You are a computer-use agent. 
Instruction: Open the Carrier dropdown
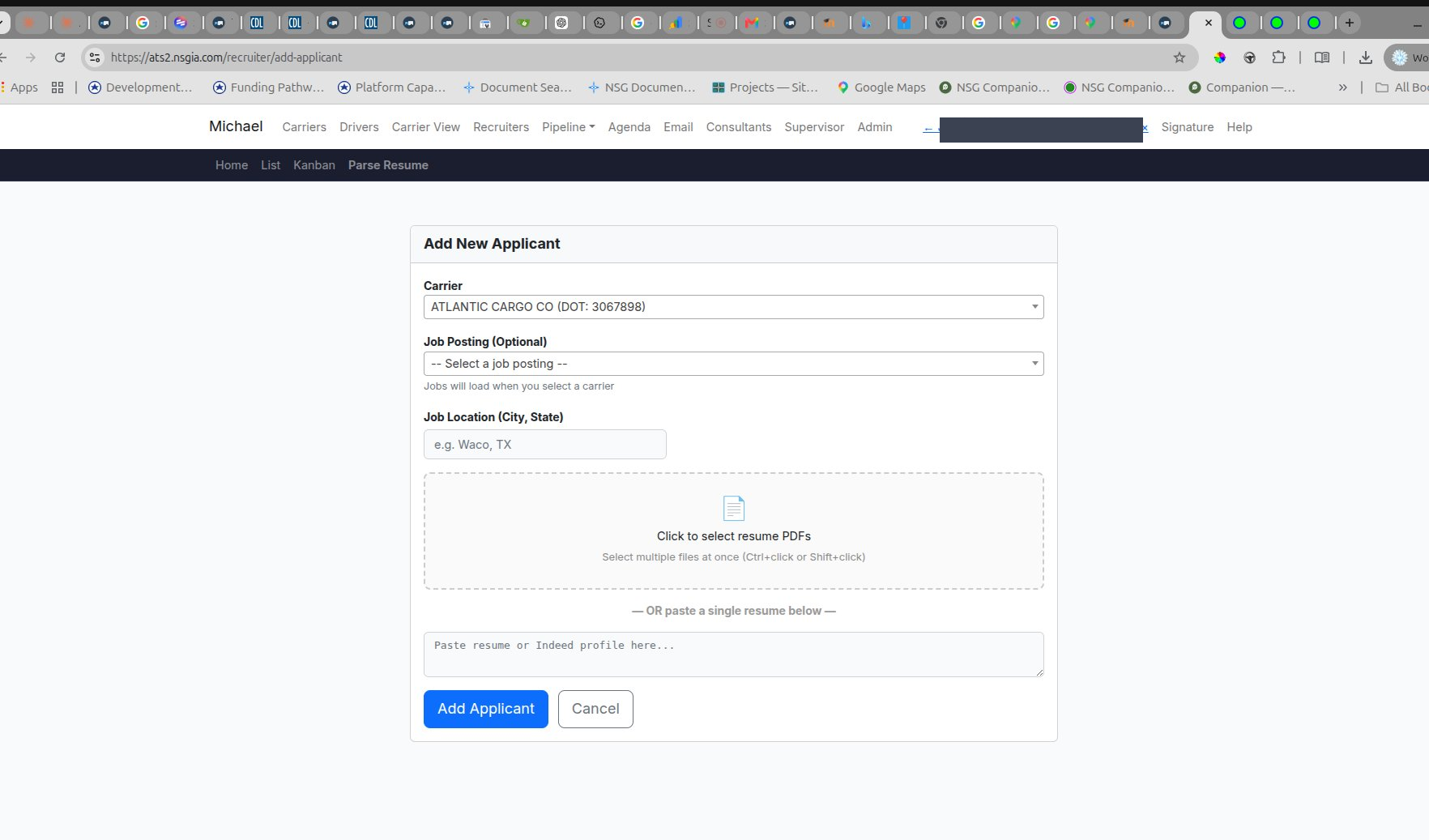733,307
